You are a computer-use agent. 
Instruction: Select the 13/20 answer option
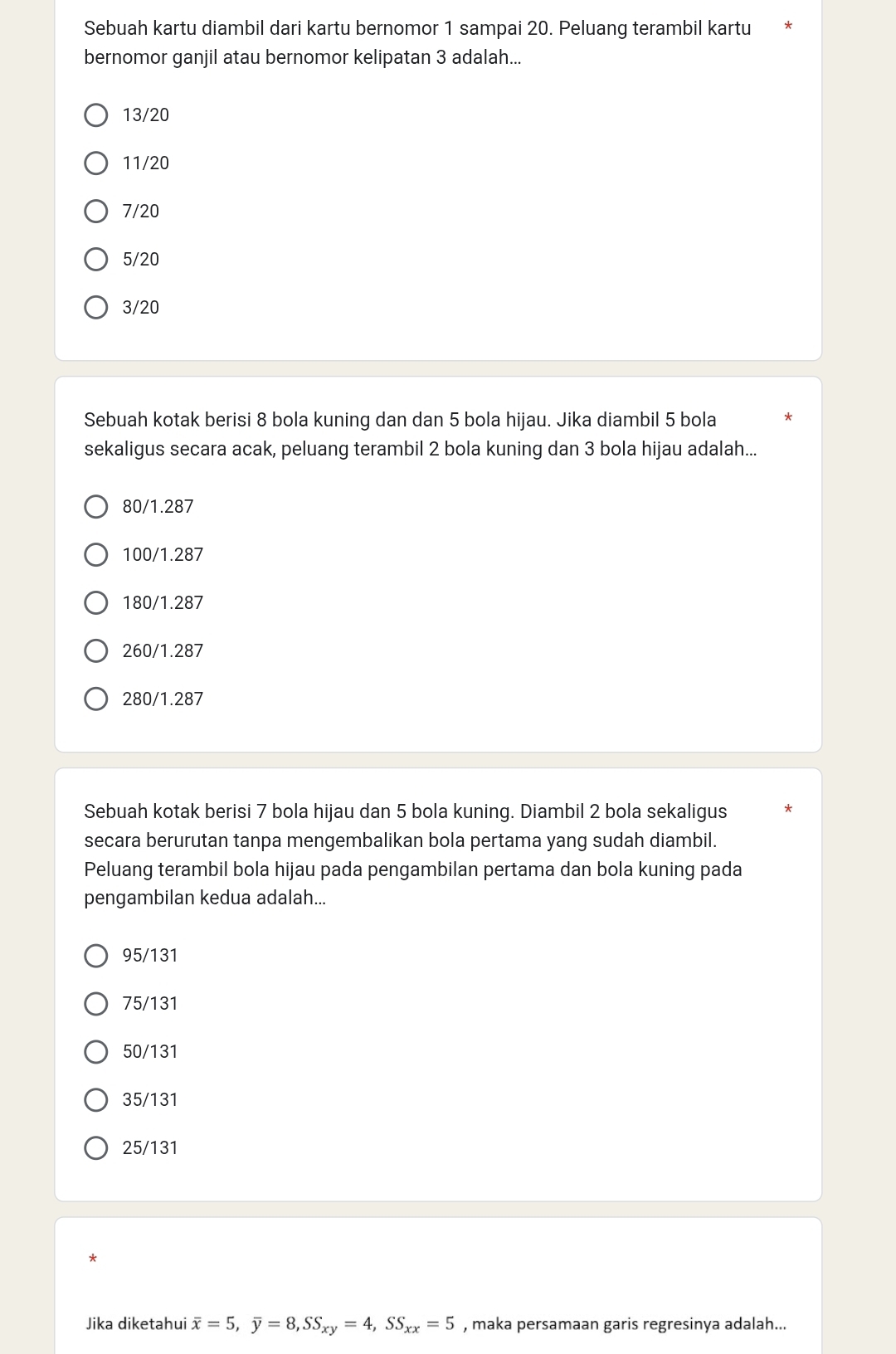coord(96,115)
